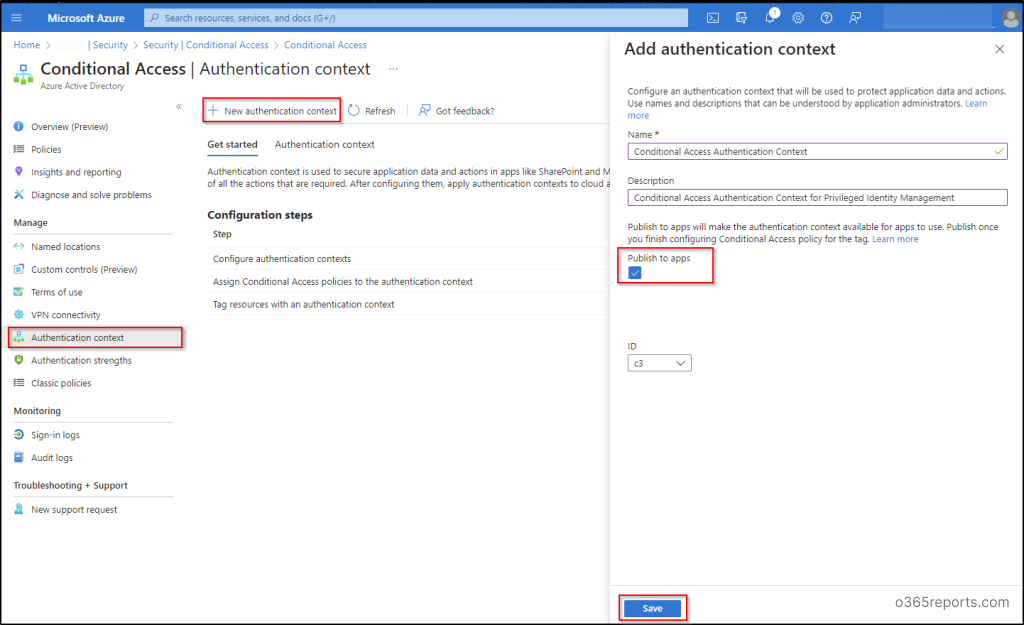Open the help question mark icon
1024x625 pixels.
click(x=826, y=18)
